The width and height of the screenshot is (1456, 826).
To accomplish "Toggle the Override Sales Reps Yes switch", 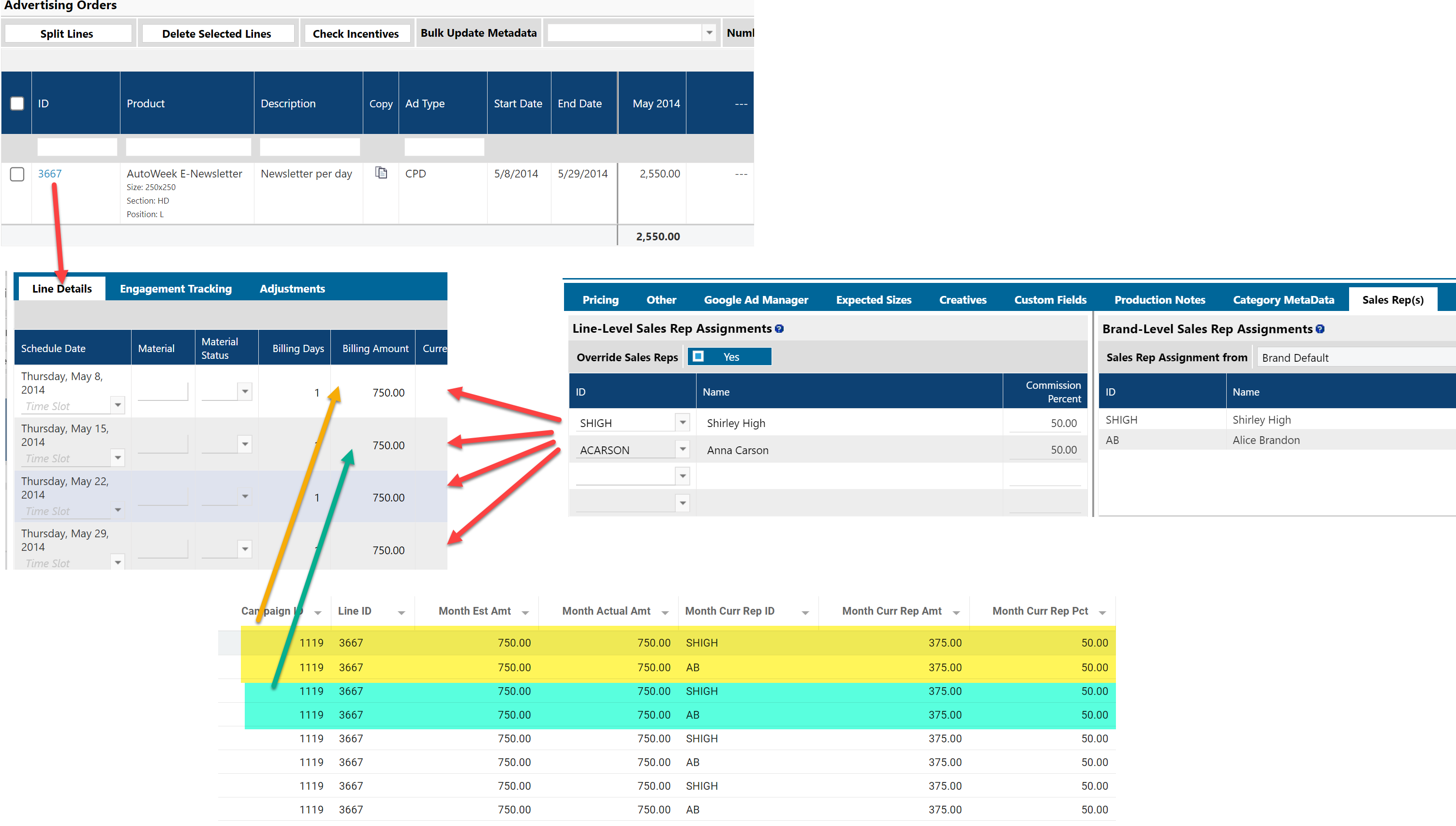I will coord(729,357).
